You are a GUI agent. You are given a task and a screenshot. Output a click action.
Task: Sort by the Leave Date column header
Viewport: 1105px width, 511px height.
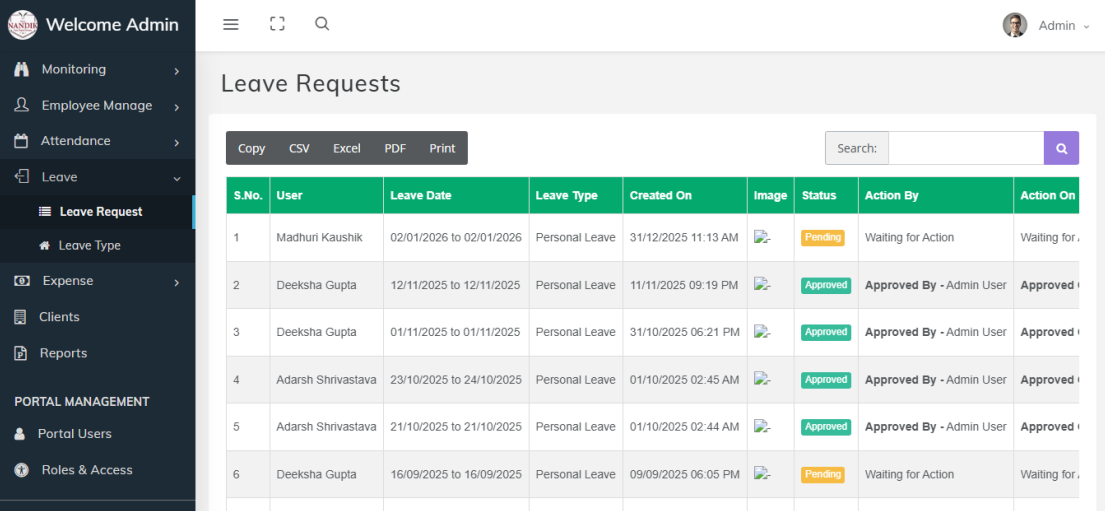pos(457,195)
